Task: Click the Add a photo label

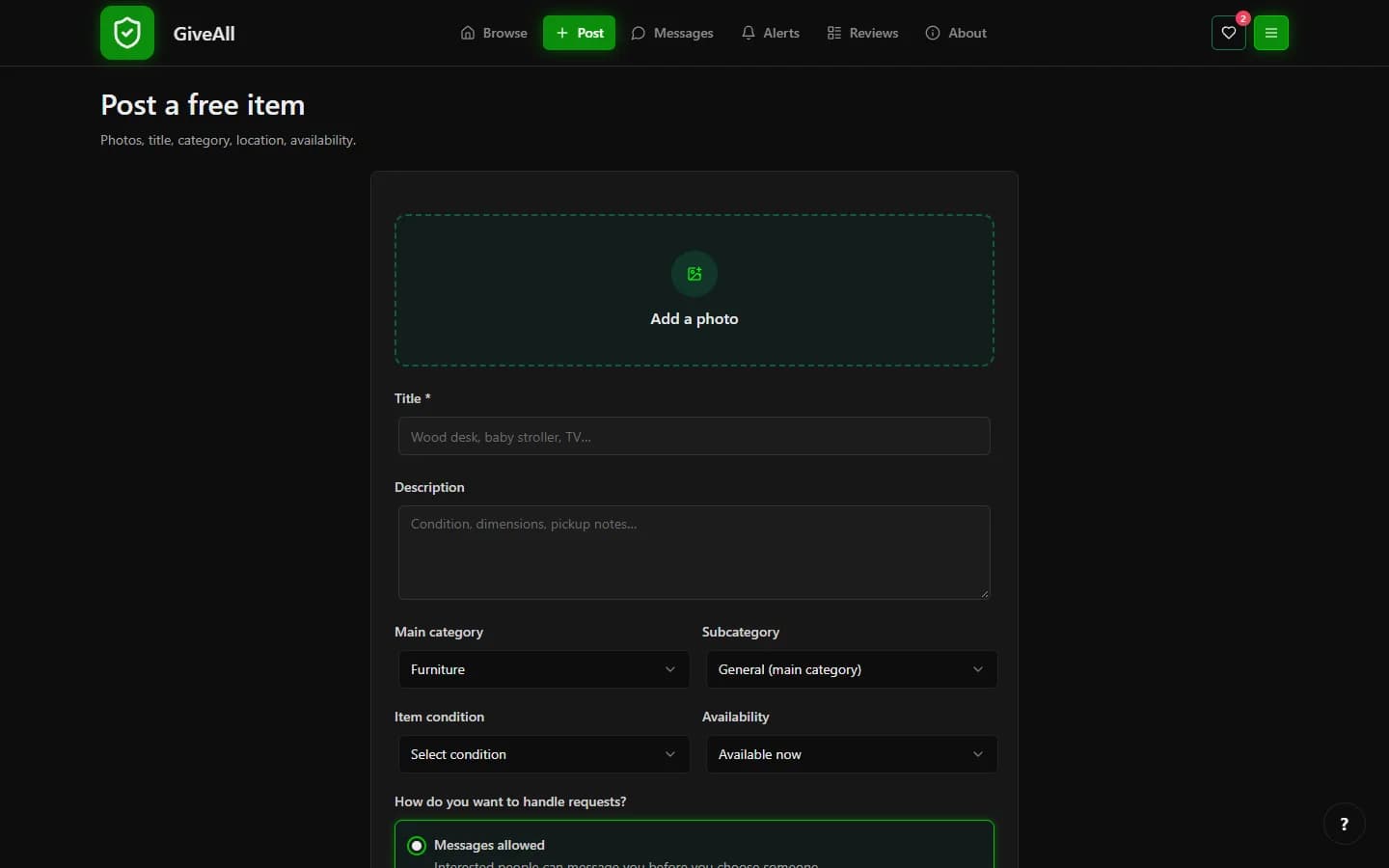Action: pos(694,319)
